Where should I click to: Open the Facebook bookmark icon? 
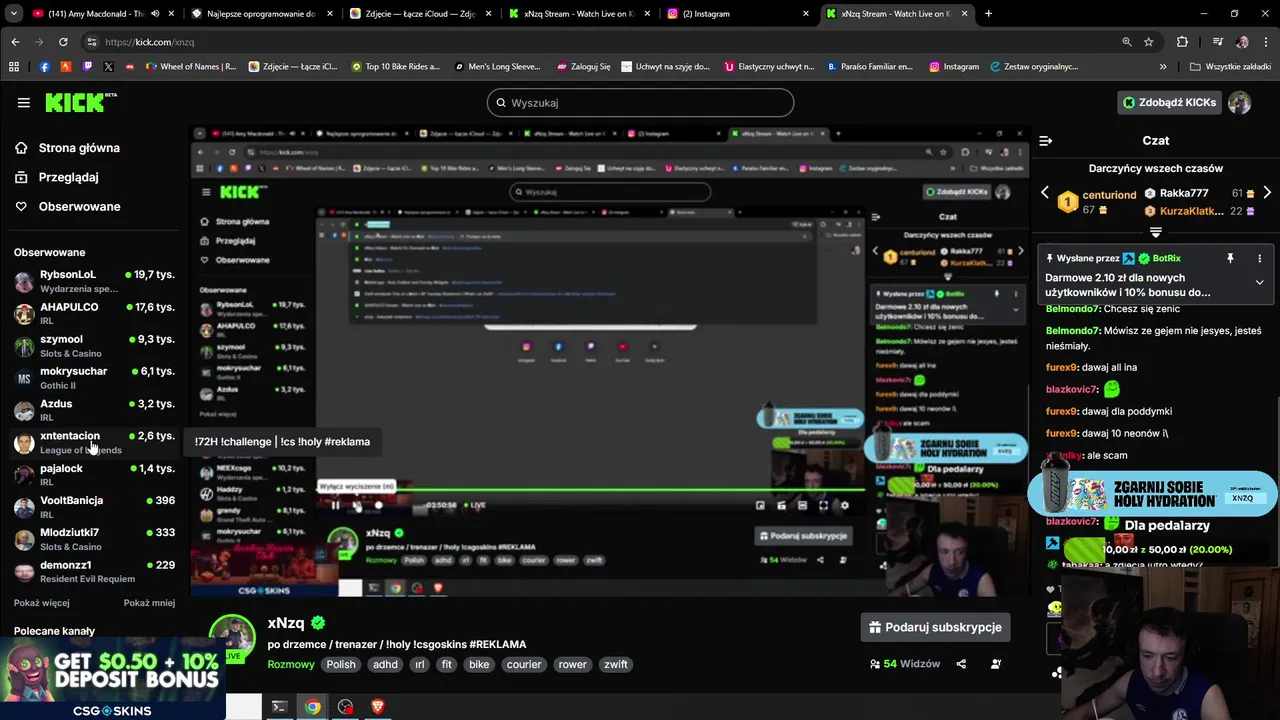[44, 67]
